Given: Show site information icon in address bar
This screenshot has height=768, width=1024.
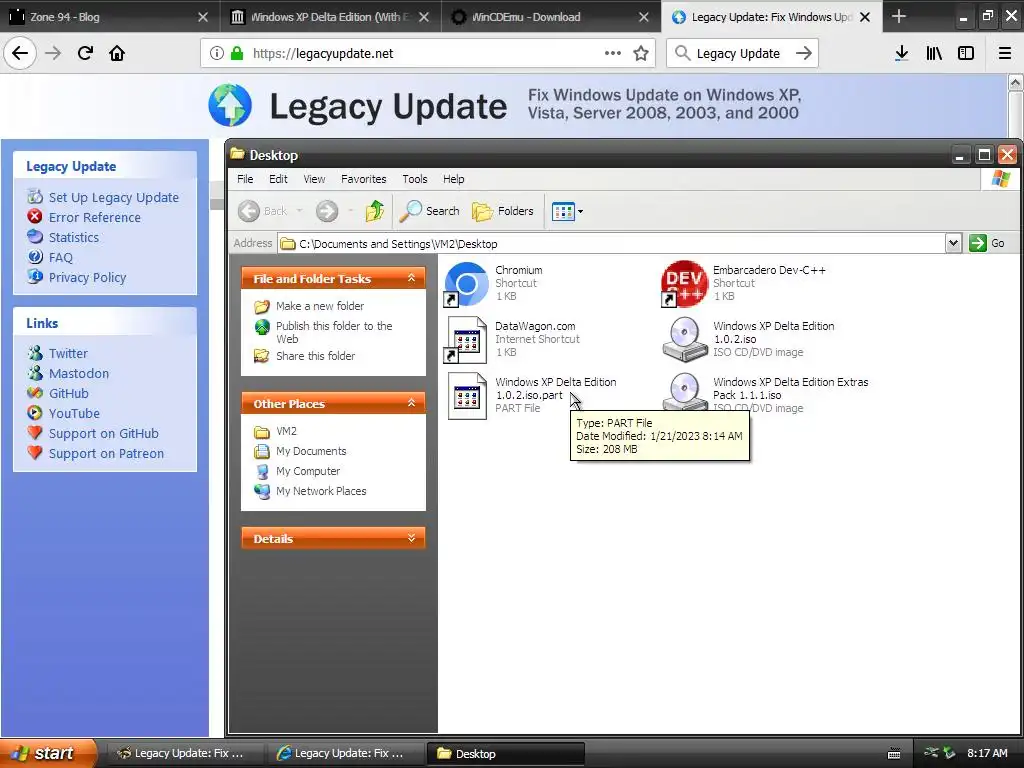Looking at the screenshot, I should coord(217,54).
